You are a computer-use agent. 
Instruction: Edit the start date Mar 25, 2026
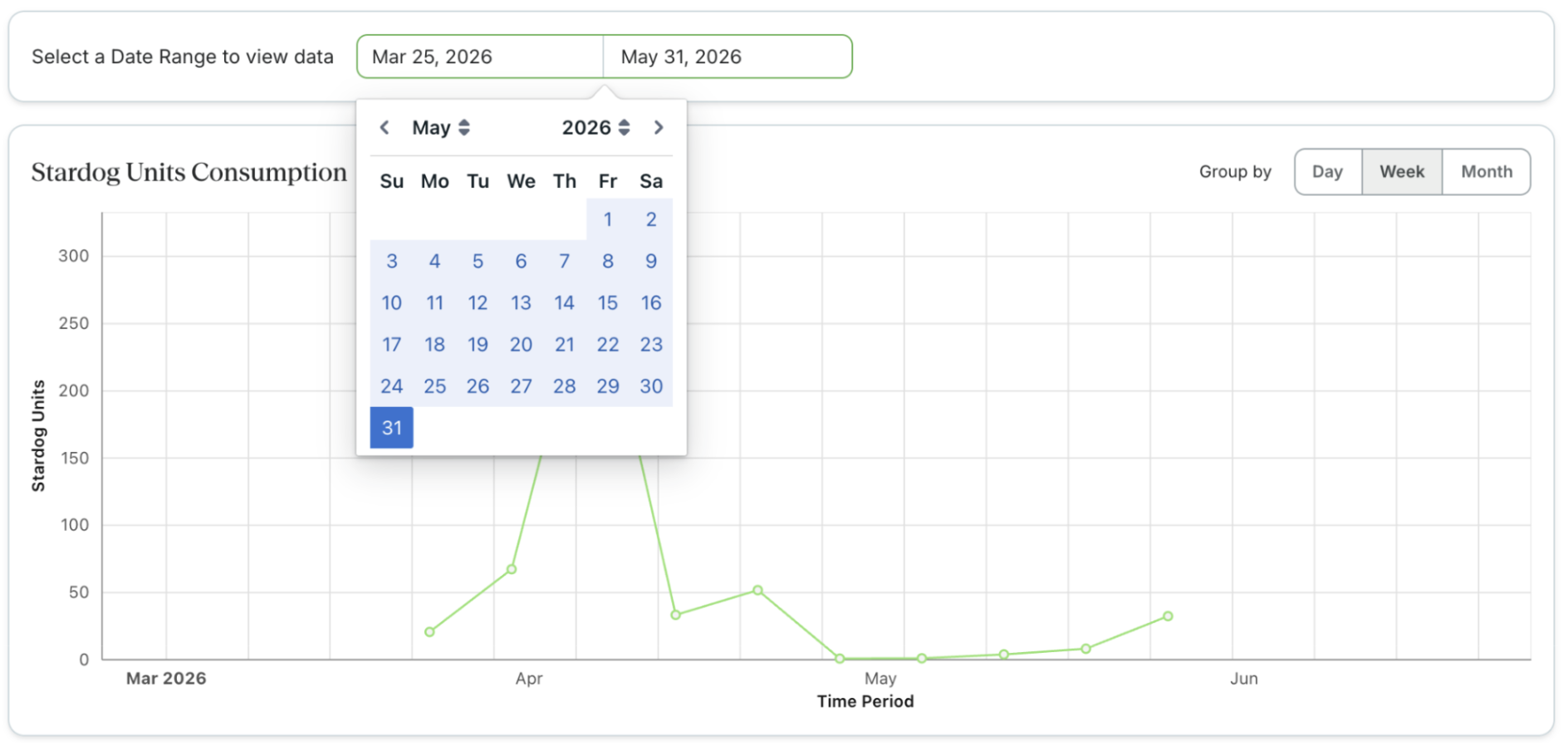point(480,56)
